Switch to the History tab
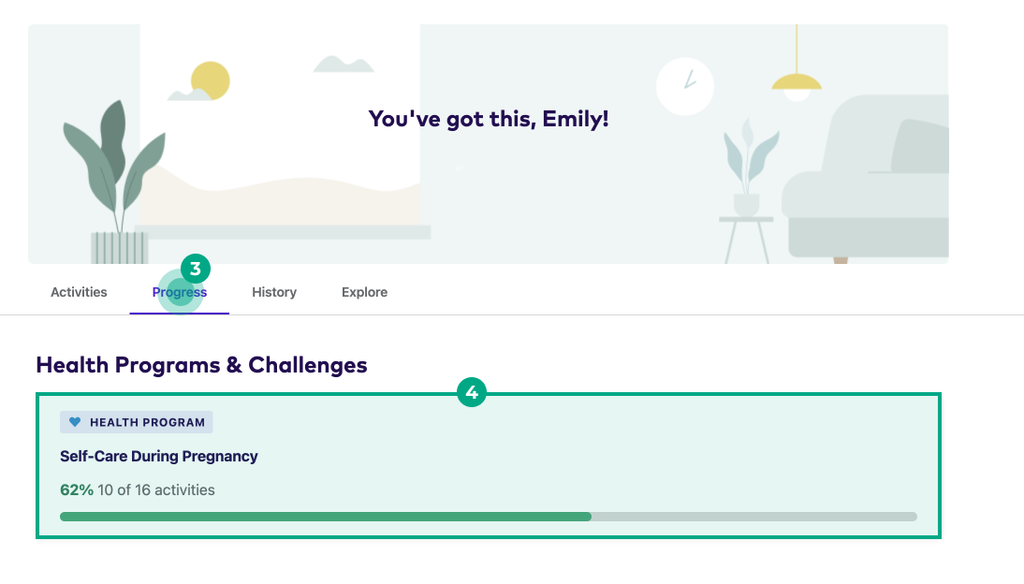Image resolution: width=1024 pixels, height=584 pixels. coord(274,292)
